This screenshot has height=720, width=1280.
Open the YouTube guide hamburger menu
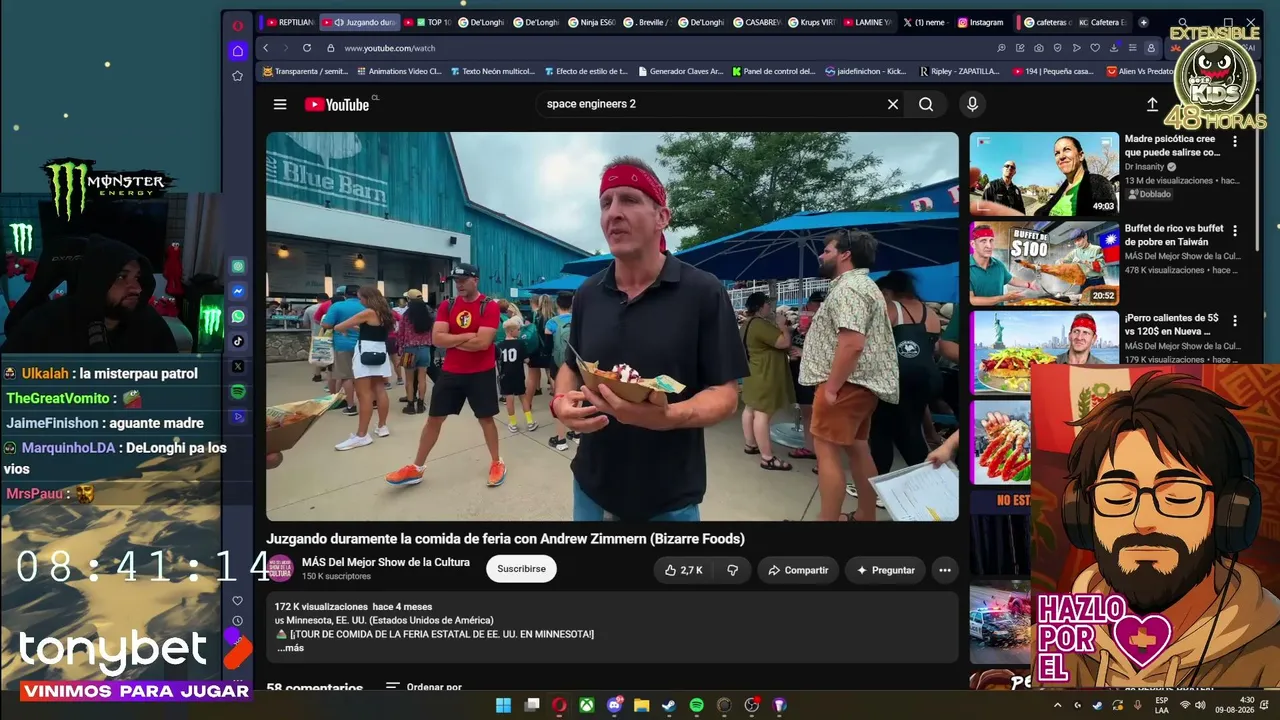tap(280, 104)
